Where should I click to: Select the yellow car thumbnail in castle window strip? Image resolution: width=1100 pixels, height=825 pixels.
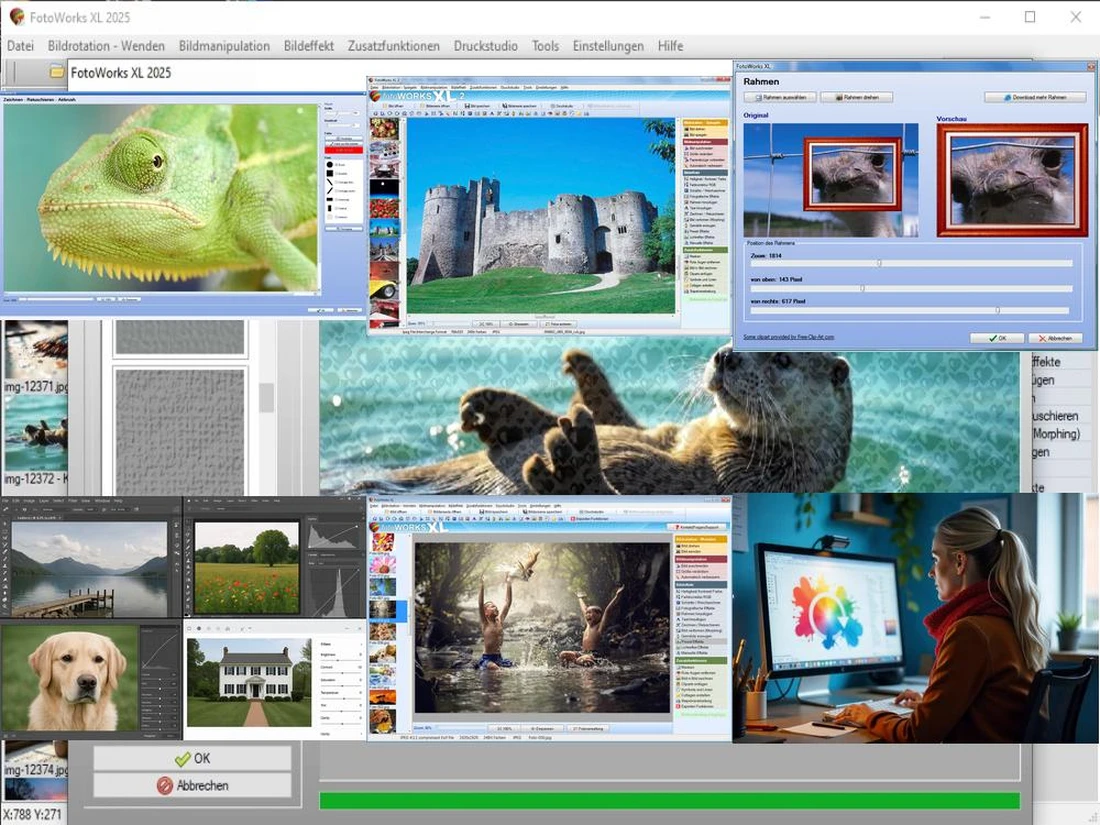384,290
